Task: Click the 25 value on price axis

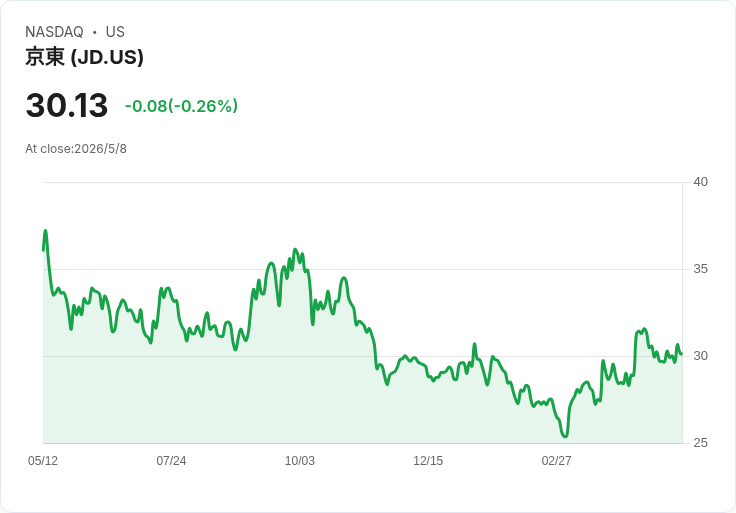Action: pyautogui.click(x=700, y=443)
